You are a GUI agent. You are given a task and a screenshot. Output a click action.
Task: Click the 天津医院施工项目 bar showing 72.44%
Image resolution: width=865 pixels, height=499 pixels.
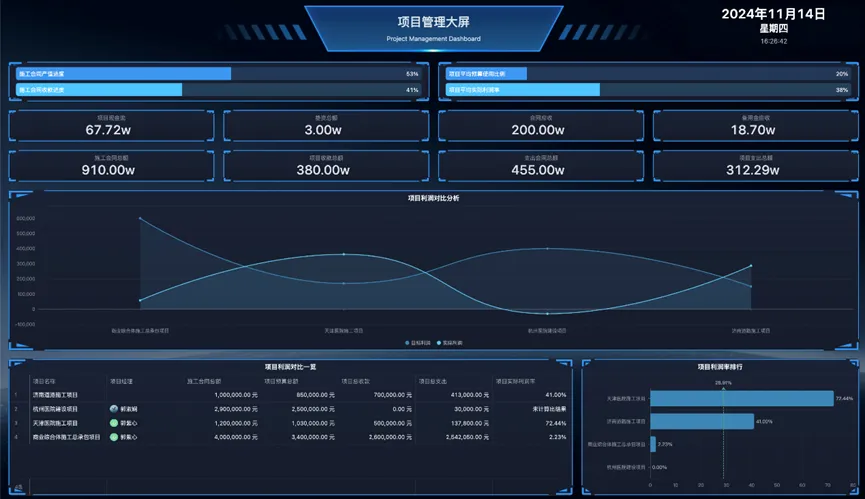(x=741, y=398)
